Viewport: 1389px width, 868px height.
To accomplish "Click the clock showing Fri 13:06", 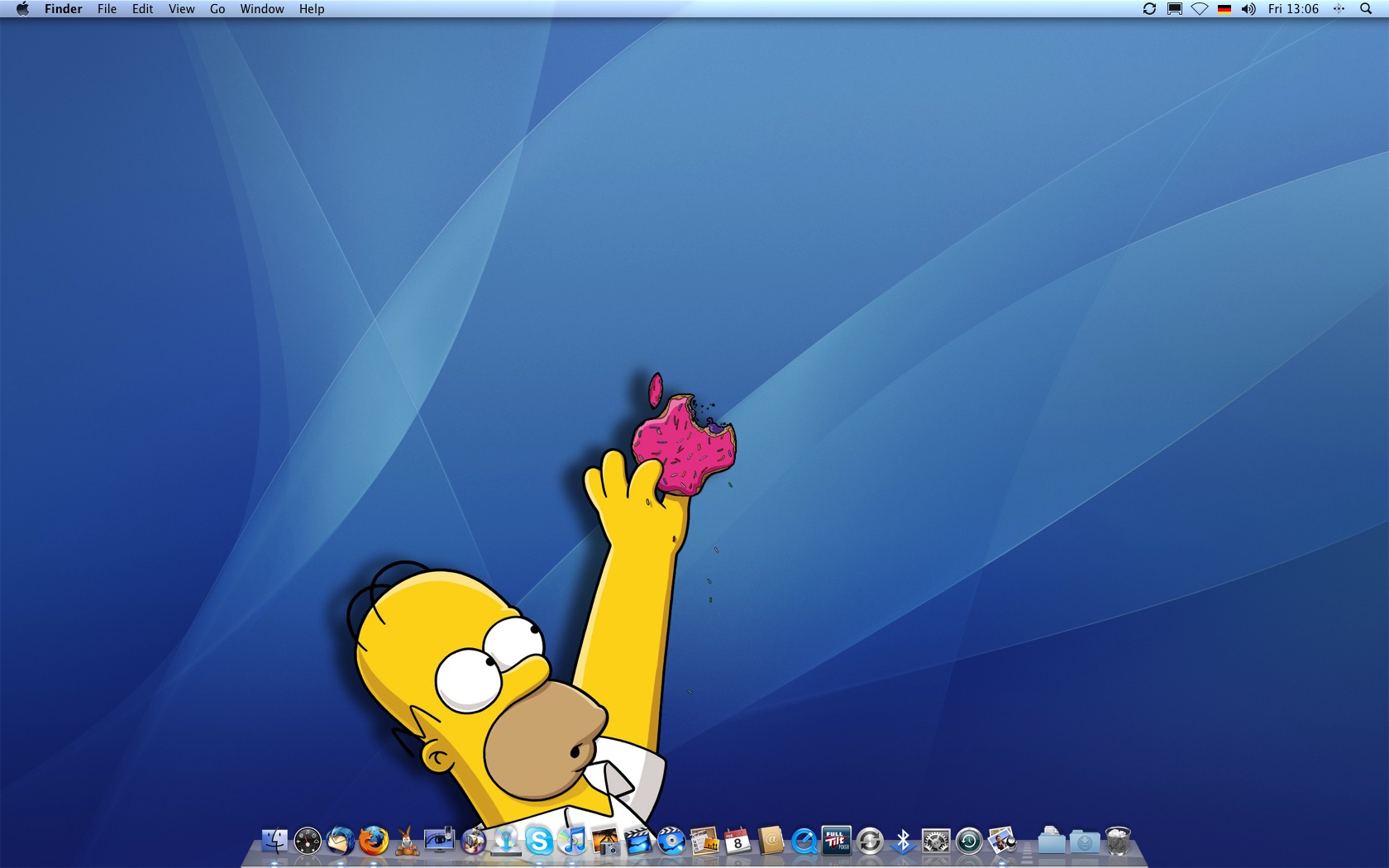I will click(1293, 9).
